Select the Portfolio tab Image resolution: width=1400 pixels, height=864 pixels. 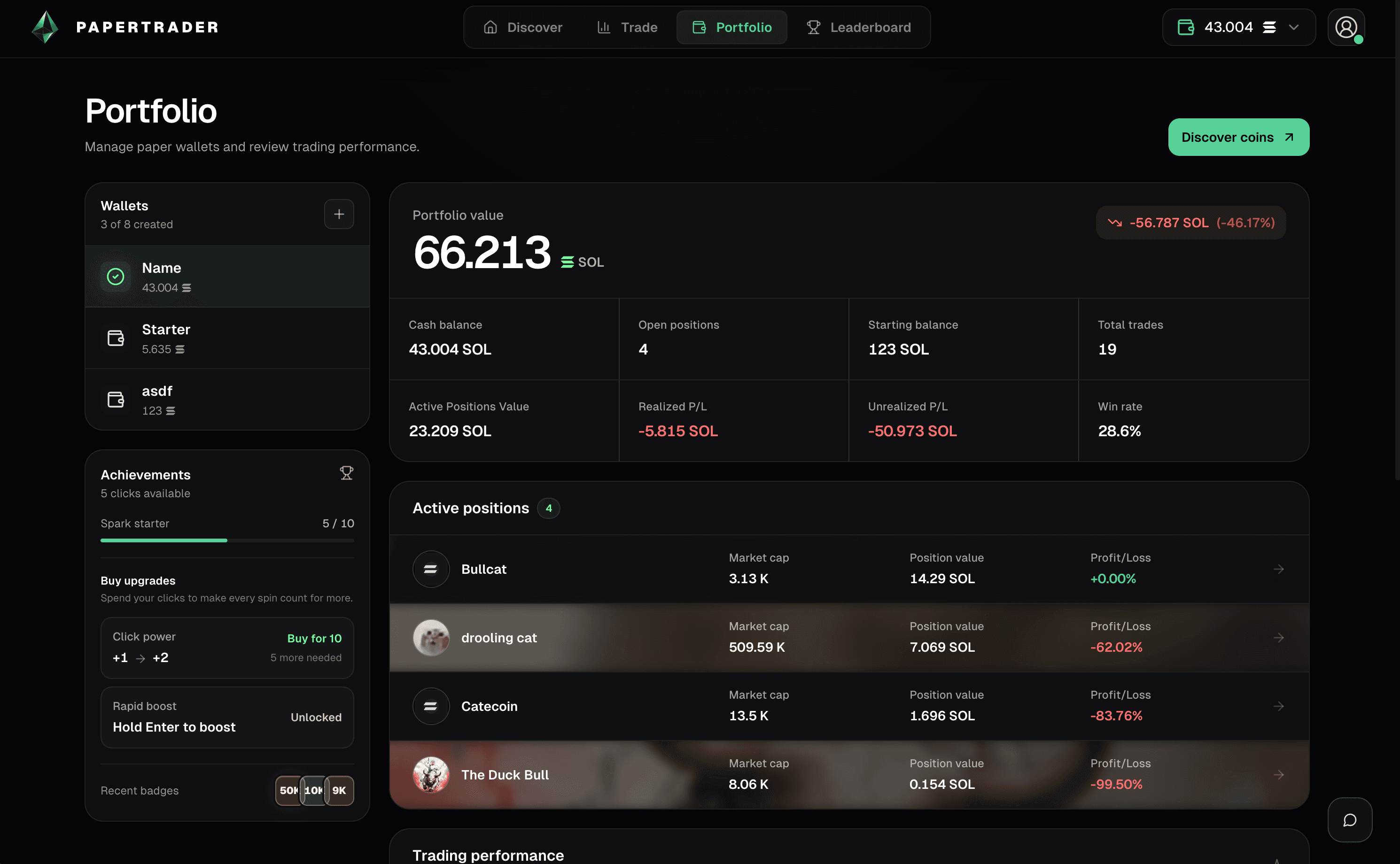(x=732, y=27)
